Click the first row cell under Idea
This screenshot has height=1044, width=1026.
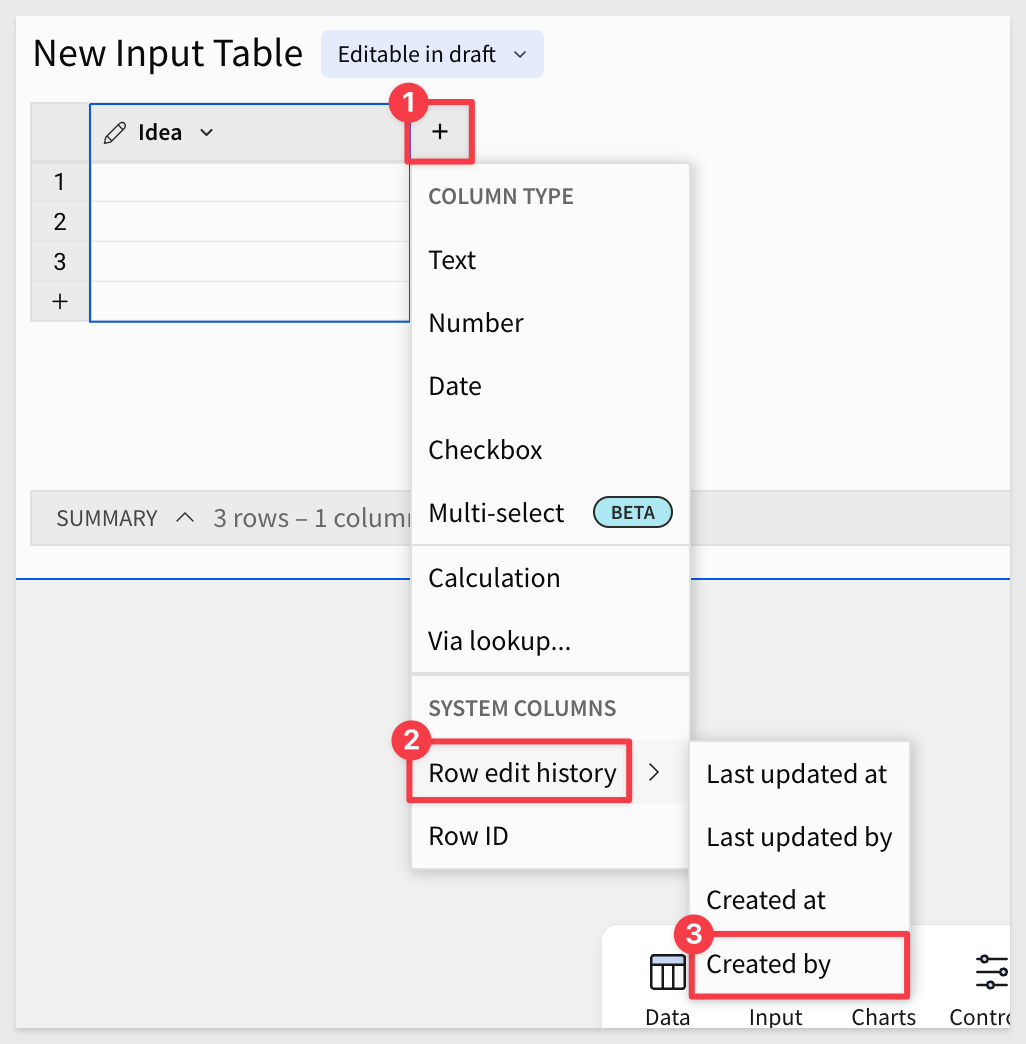point(250,182)
